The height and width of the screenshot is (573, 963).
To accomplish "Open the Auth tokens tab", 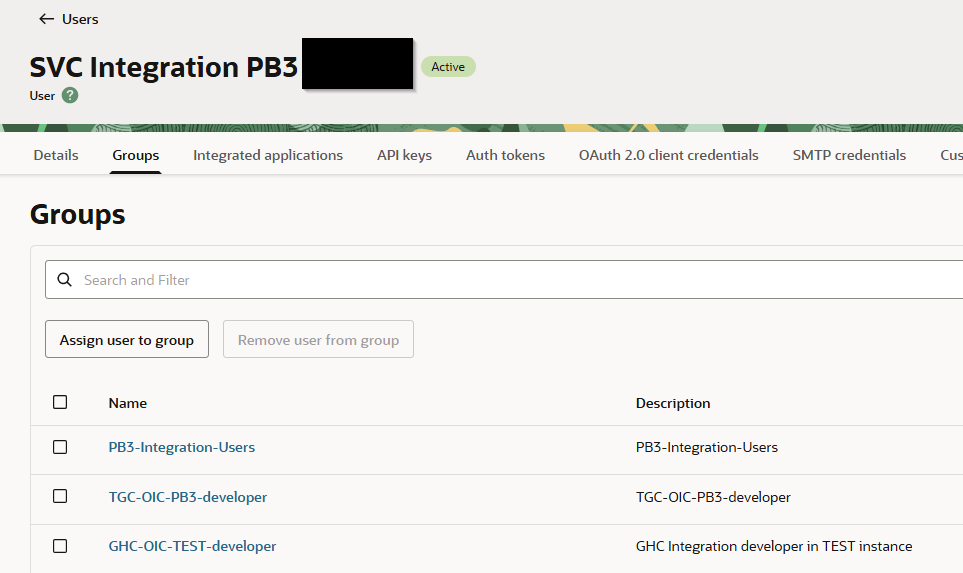I will [505, 155].
